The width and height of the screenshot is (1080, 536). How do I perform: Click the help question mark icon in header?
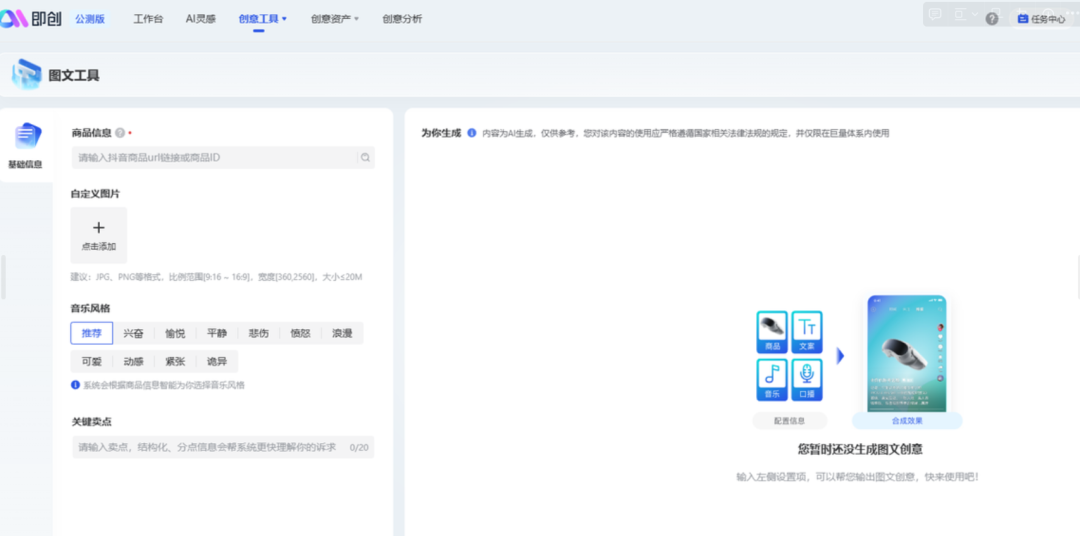click(x=992, y=19)
